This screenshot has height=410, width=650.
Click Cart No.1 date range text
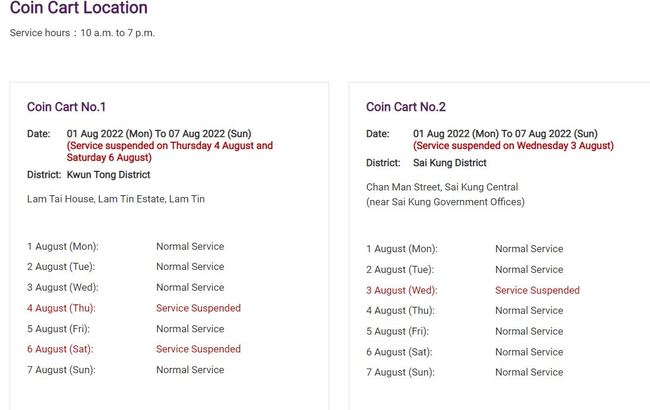[159, 133]
